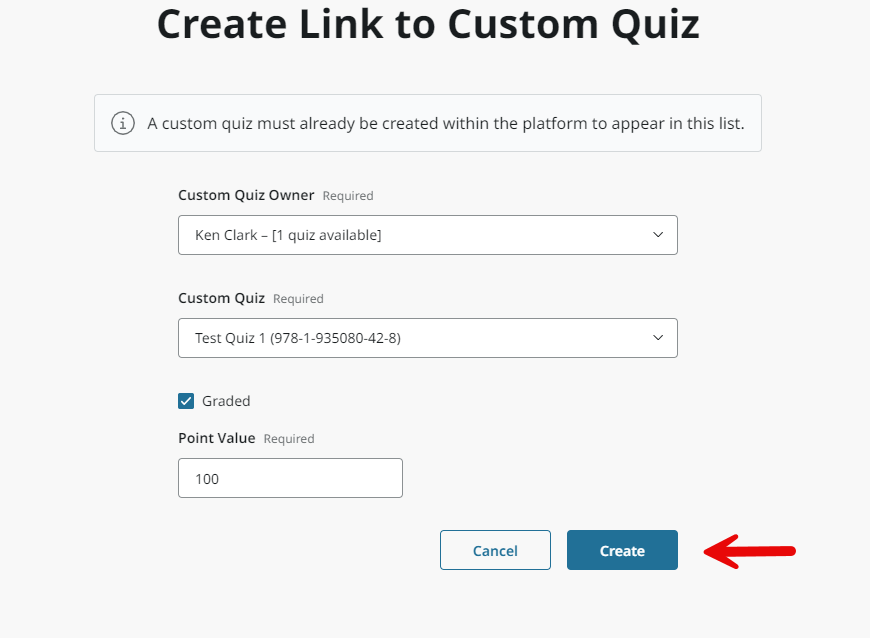The width and height of the screenshot is (870, 638).
Task: Click Required text beside Custom Quiz Owner
Action: pos(348,196)
